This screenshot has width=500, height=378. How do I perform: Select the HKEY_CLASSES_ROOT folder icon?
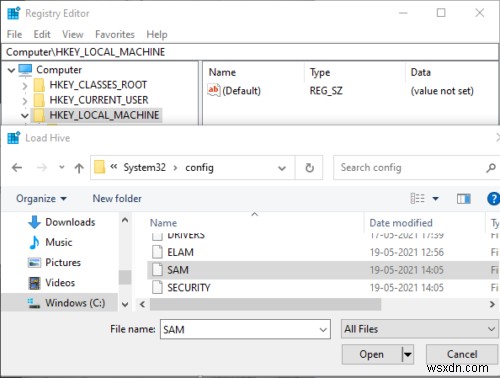(39, 85)
